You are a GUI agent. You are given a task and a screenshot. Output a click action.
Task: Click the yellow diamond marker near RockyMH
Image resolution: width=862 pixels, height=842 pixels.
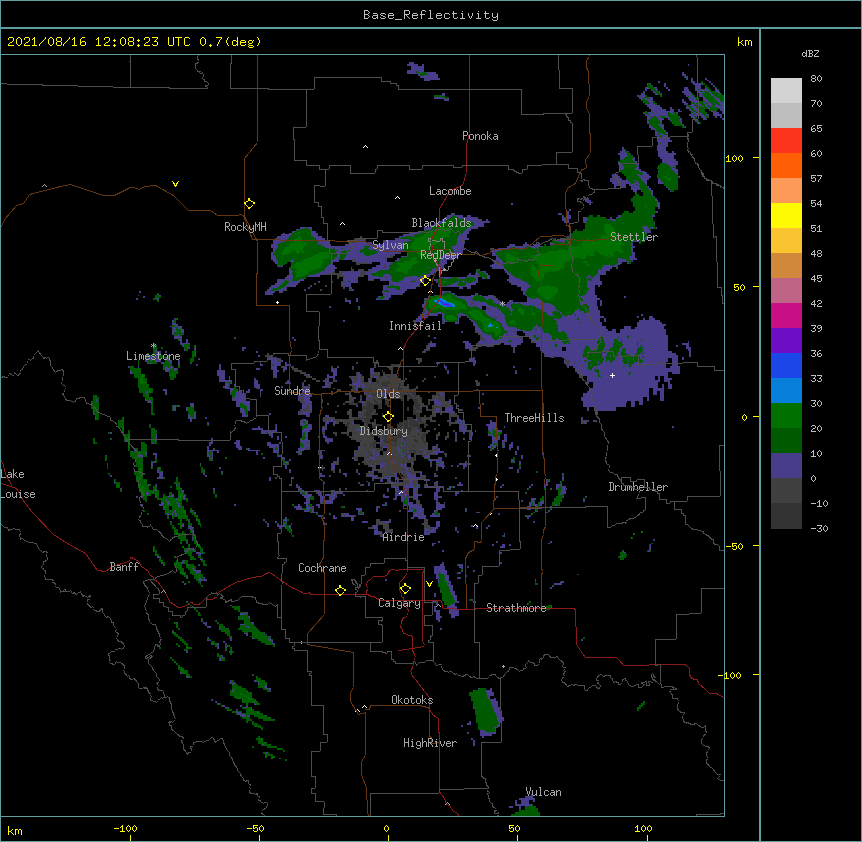click(x=249, y=203)
